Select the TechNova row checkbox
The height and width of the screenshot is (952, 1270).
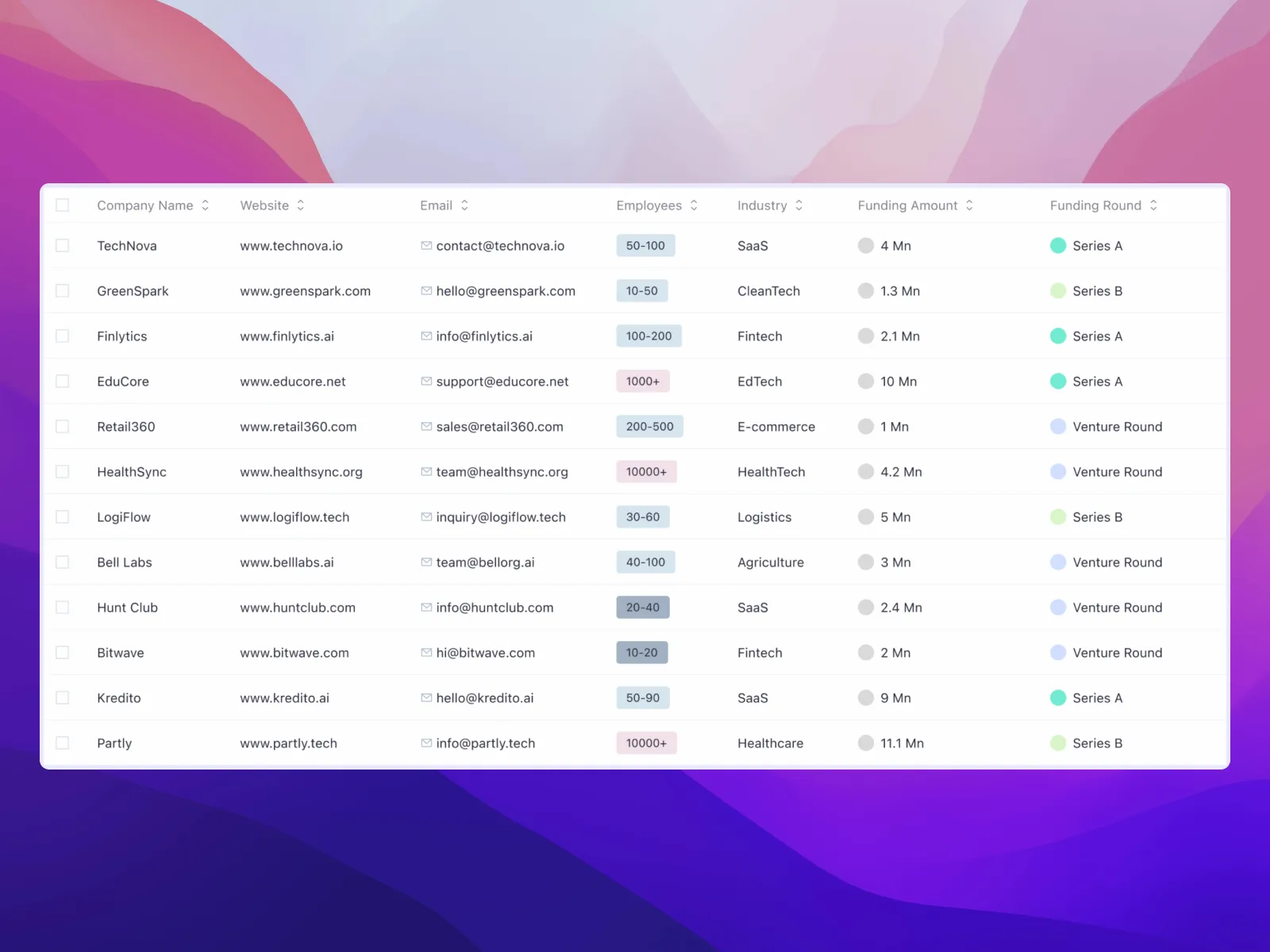(x=63, y=246)
